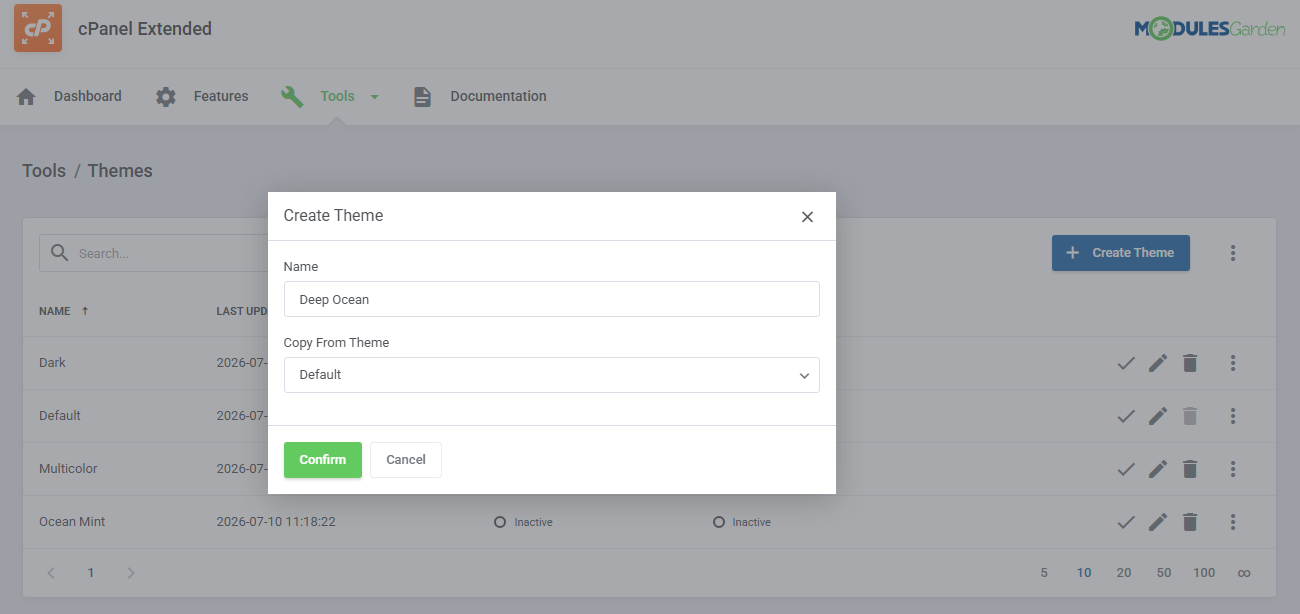Click the 2026-07-10 11:18:22 timestamp
The width and height of the screenshot is (1300, 614).
(x=276, y=522)
